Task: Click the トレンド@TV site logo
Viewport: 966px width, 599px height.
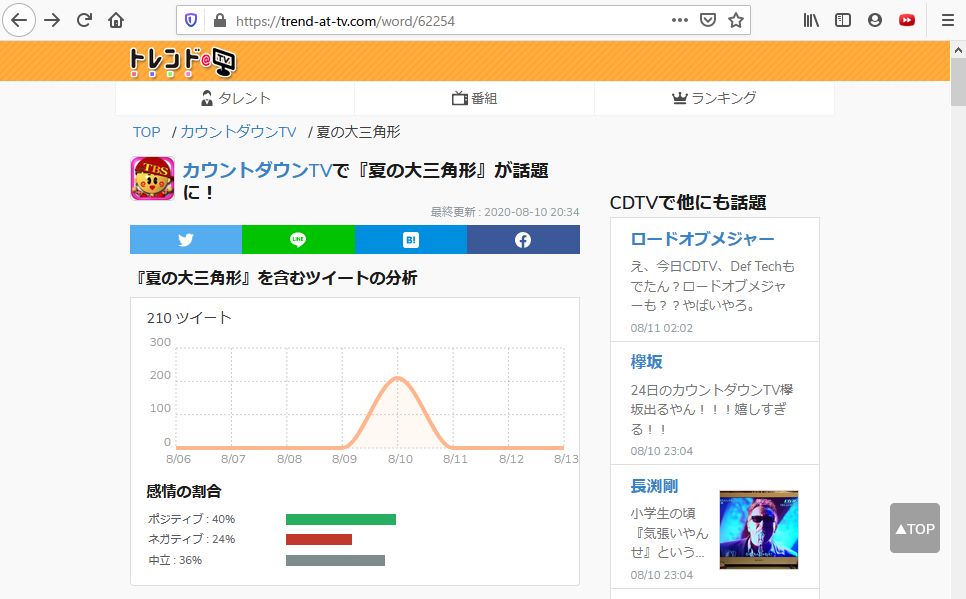Action: (182, 62)
